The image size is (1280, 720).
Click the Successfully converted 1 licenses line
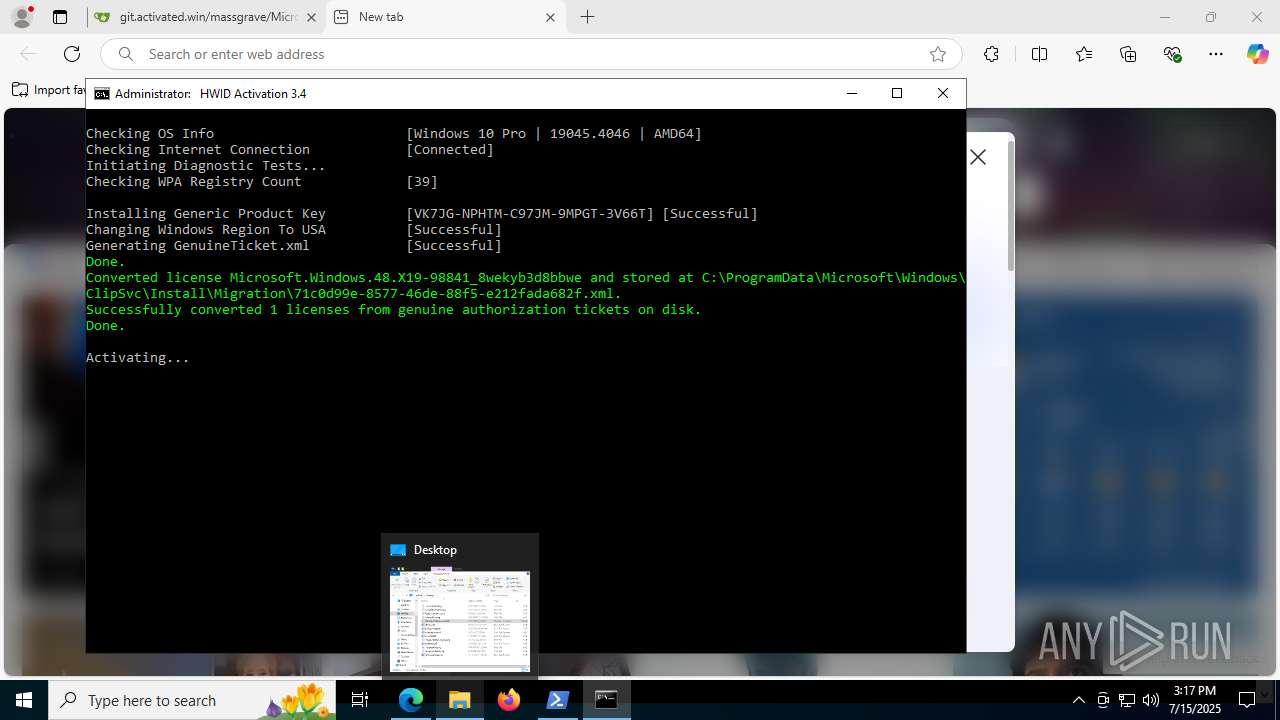394,309
